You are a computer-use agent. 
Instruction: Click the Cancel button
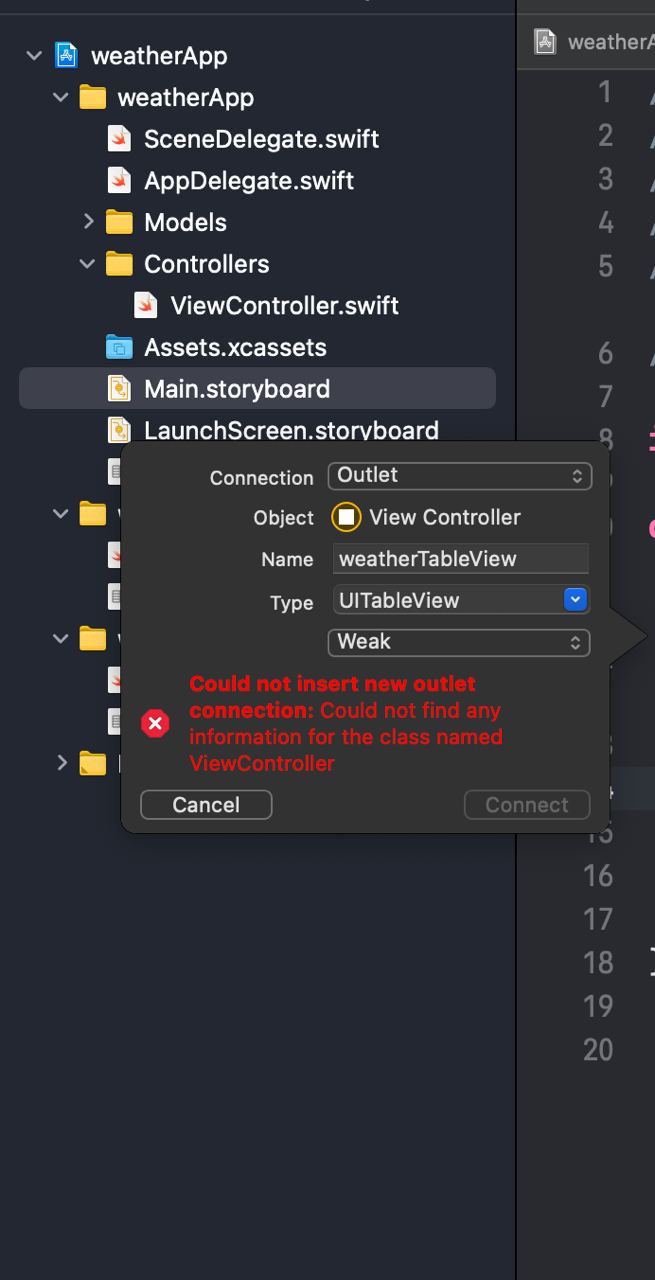(206, 805)
